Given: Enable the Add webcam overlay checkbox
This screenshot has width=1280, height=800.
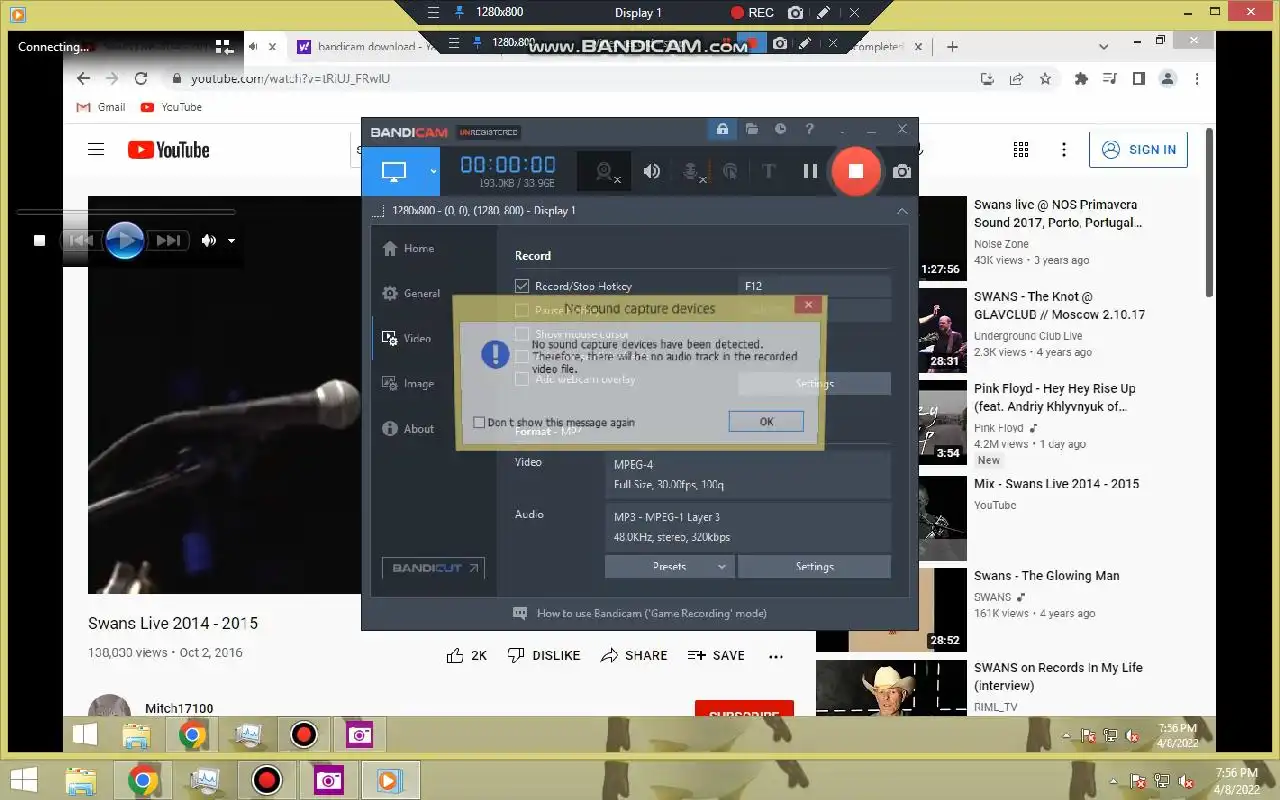Looking at the screenshot, I should 521,379.
